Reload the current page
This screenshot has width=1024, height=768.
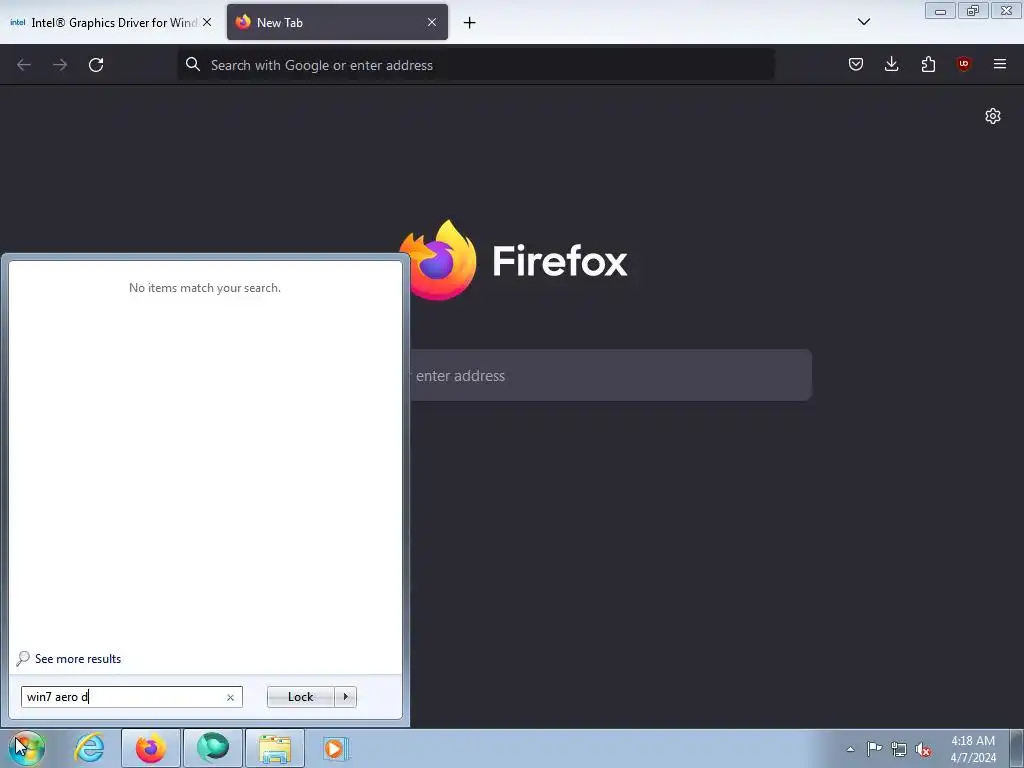click(x=96, y=65)
